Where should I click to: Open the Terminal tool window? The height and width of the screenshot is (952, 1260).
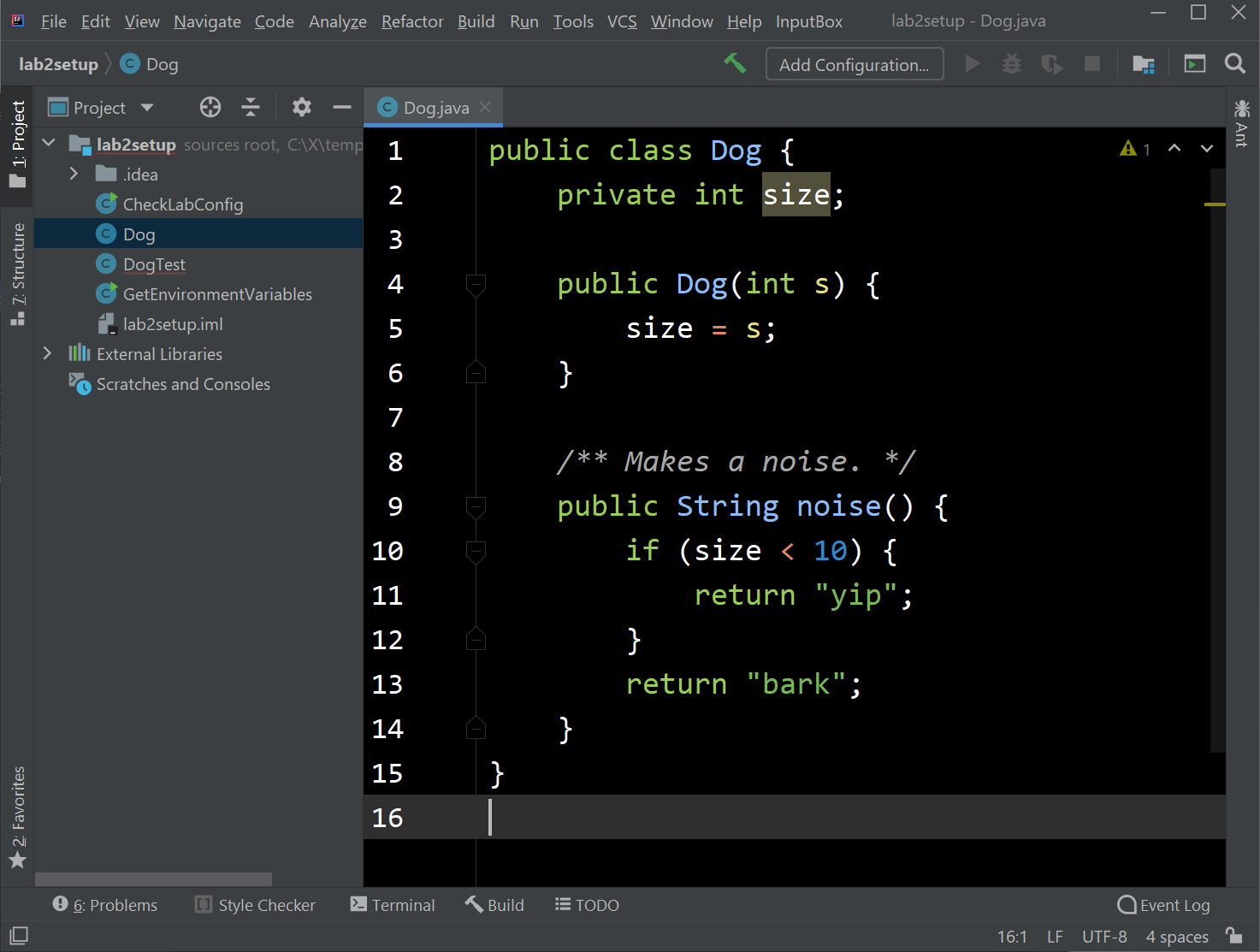[393, 905]
